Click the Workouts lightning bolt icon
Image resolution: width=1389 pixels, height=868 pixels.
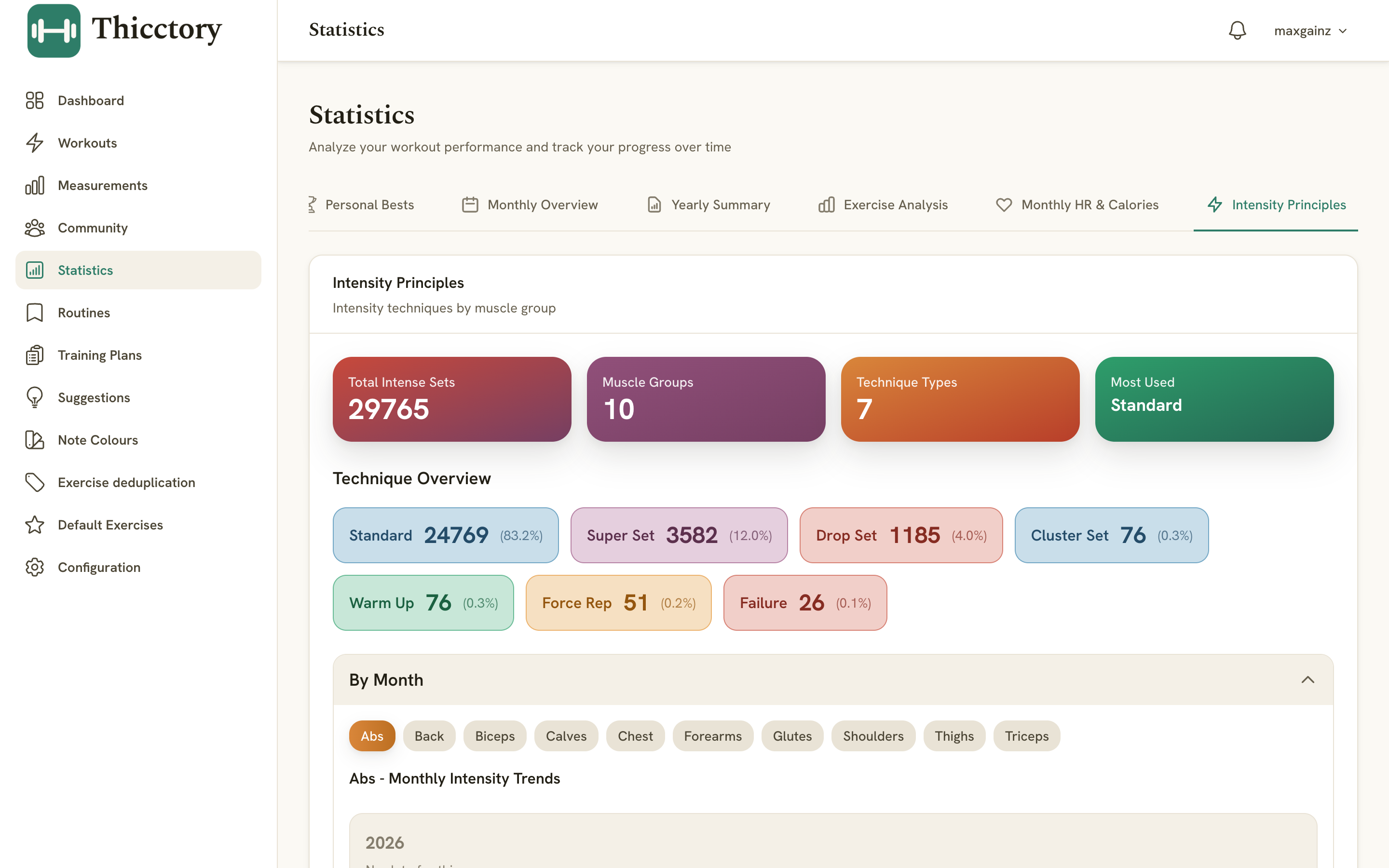click(34, 143)
